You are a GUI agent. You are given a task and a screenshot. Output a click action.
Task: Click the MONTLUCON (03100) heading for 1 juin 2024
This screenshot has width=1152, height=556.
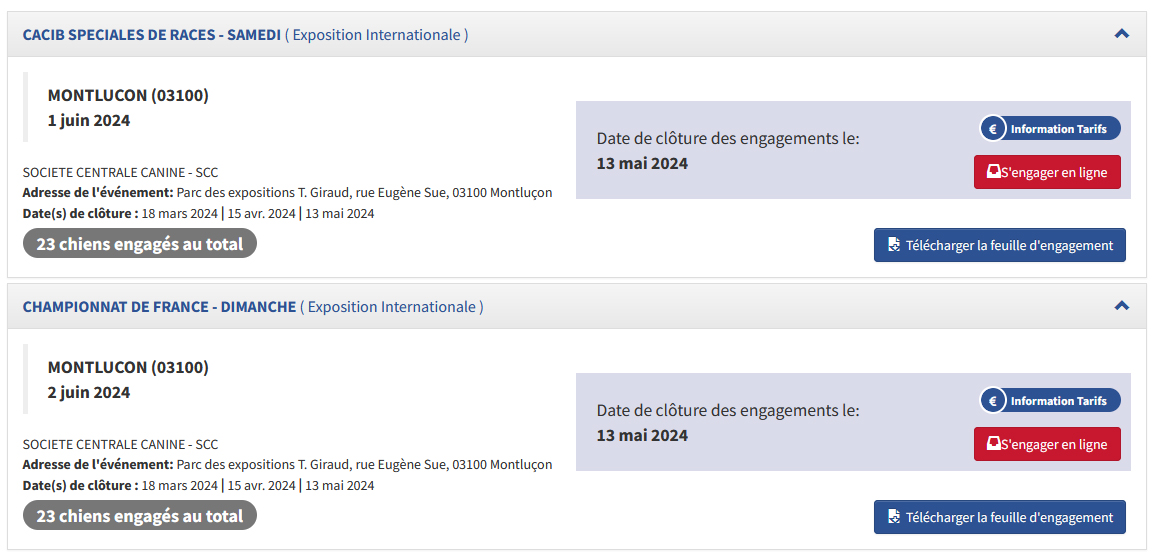click(128, 96)
